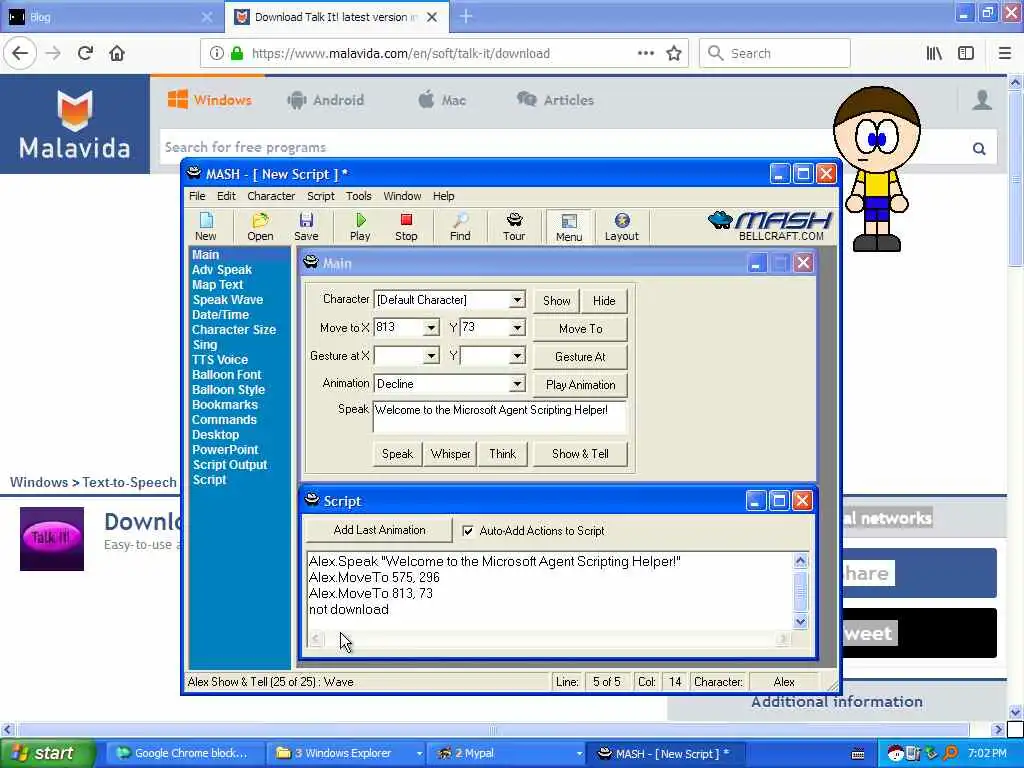Click the Talk It! app thumbnail
Screen dimensions: 1024x768
click(x=52, y=539)
